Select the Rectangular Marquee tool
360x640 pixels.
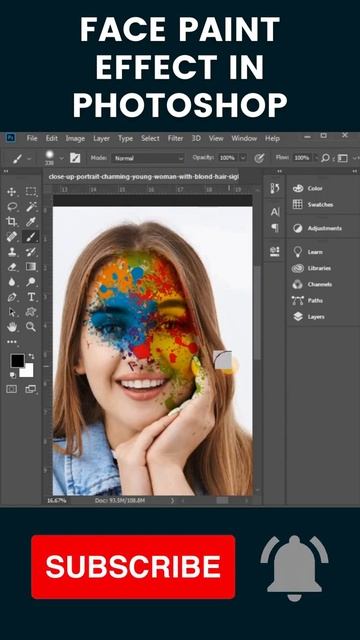pos(31,191)
